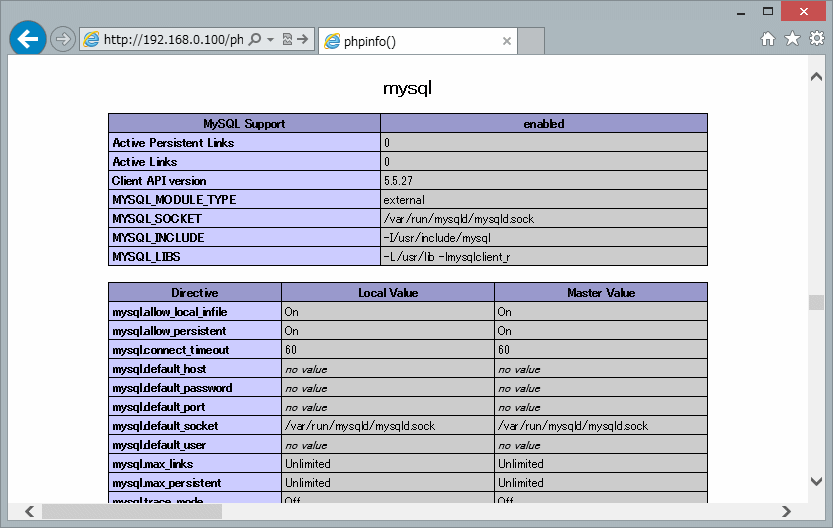Click the -L/usr/lib -lmysqlclient_r value
The image size is (833, 528).
coord(447,257)
